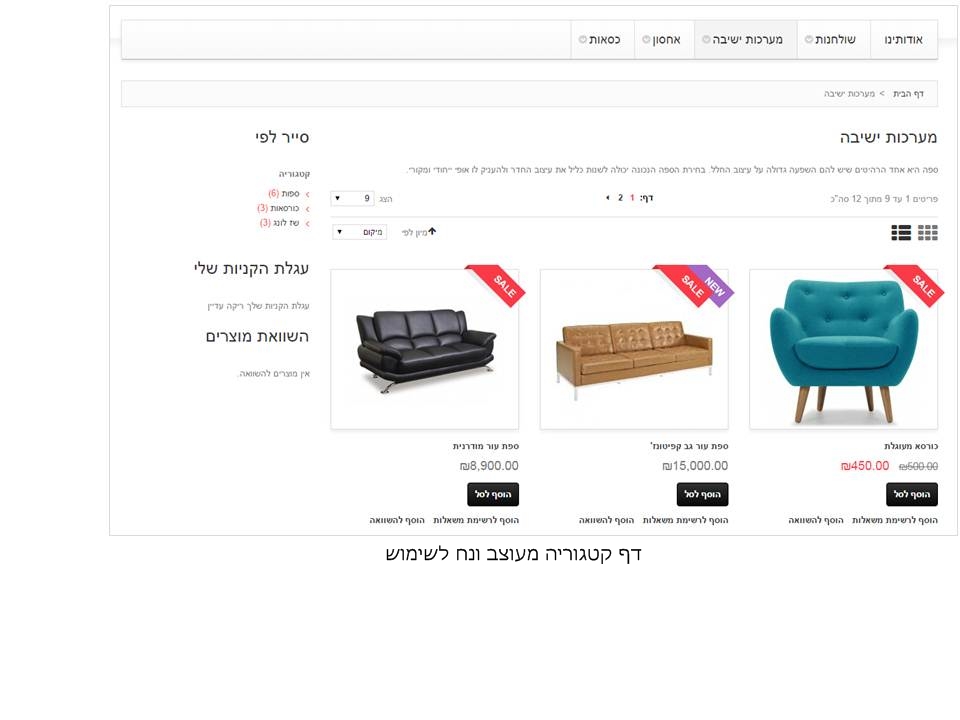960x720 pixels.
Task: Open the אודותינו navigation tab
Action: coord(904,40)
